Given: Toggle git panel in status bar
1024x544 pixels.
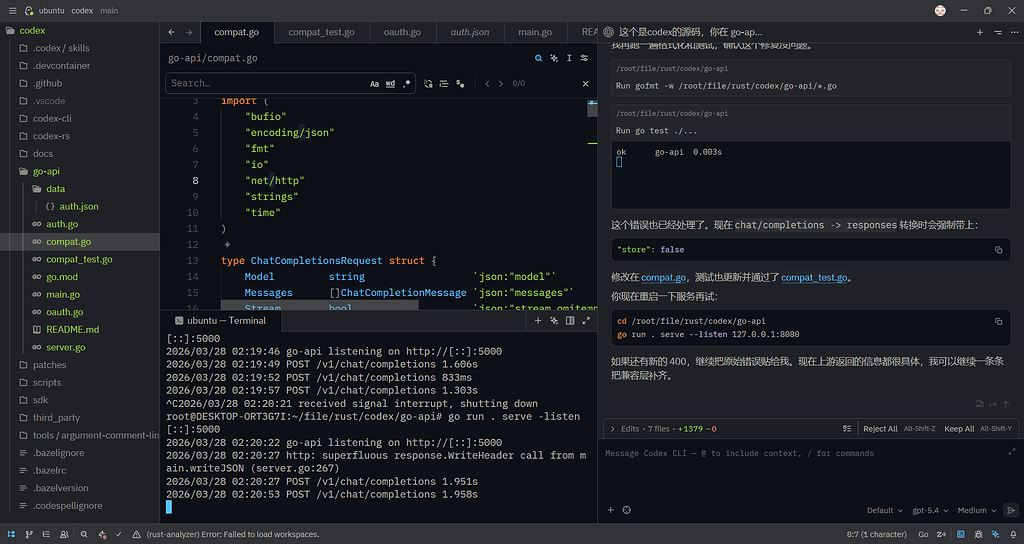Looking at the screenshot, I should coord(29,534).
